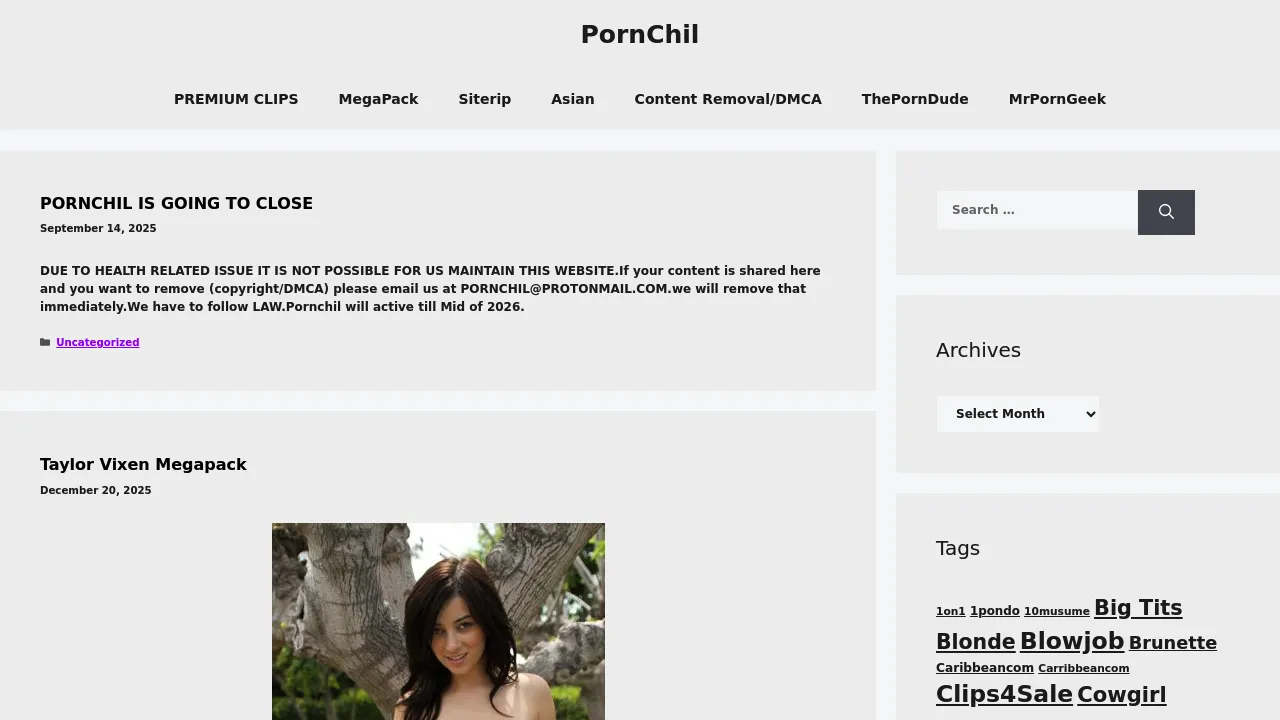The image size is (1280, 720).
Task: Open the Siterip menu item
Action: coord(485,99)
